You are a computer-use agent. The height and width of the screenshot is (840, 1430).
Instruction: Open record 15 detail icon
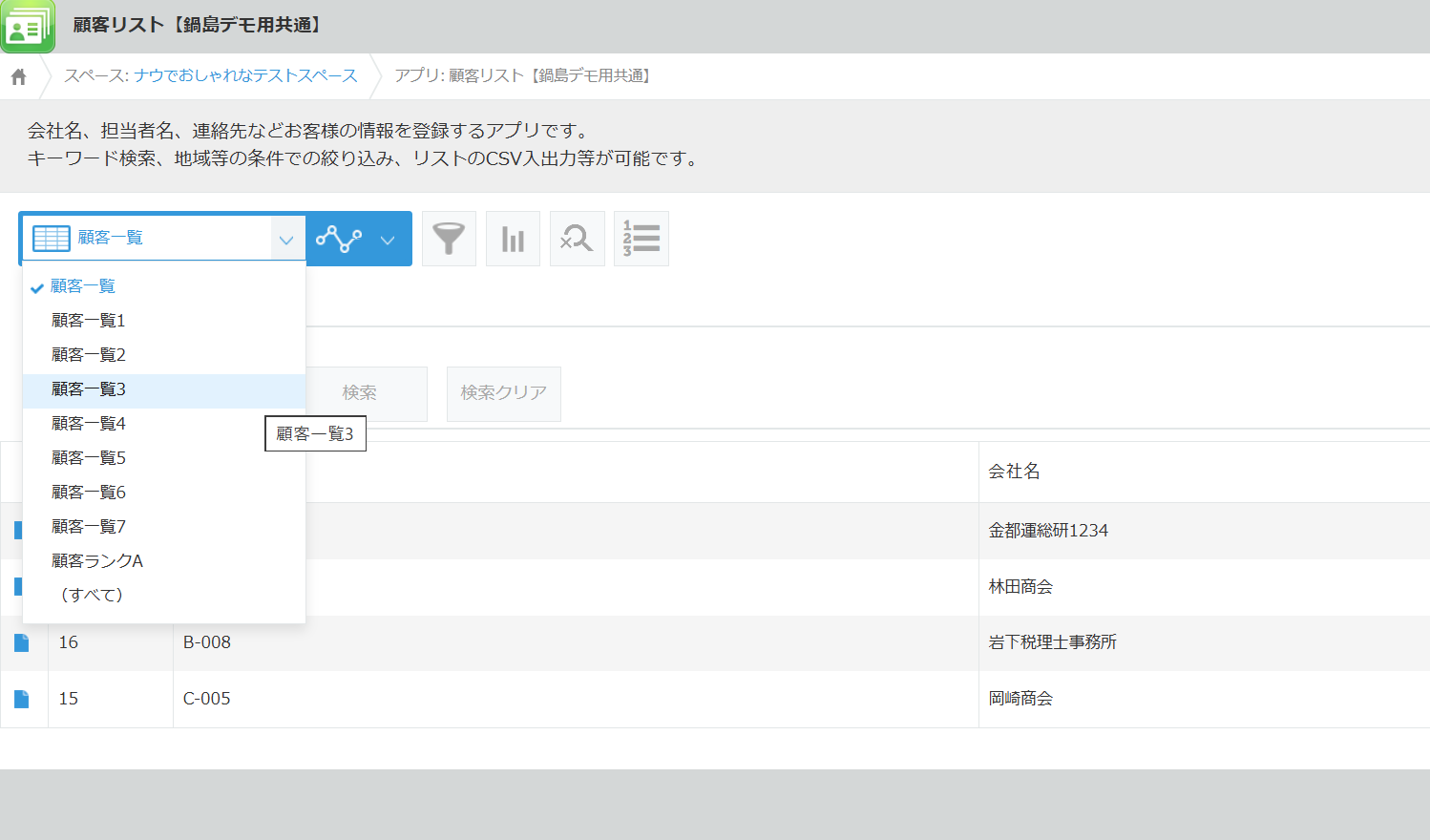(x=22, y=700)
